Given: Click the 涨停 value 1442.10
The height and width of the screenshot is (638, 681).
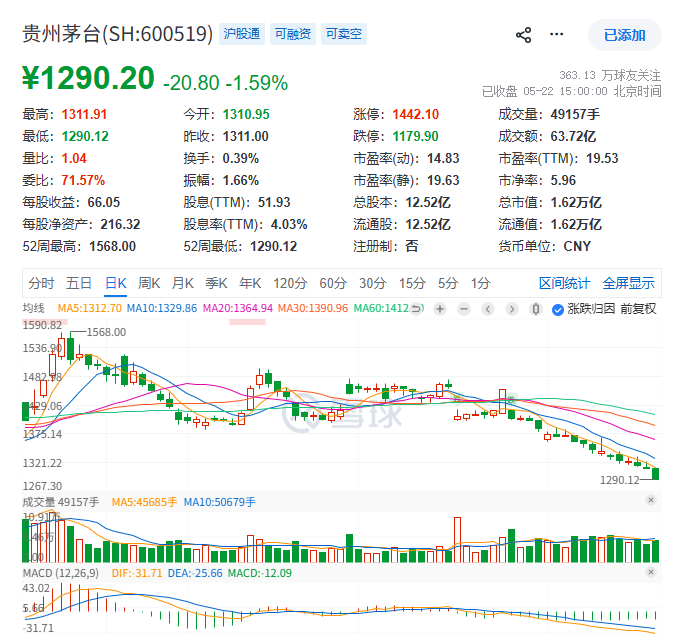Looking at the screenshot, I should click(416, 114).
